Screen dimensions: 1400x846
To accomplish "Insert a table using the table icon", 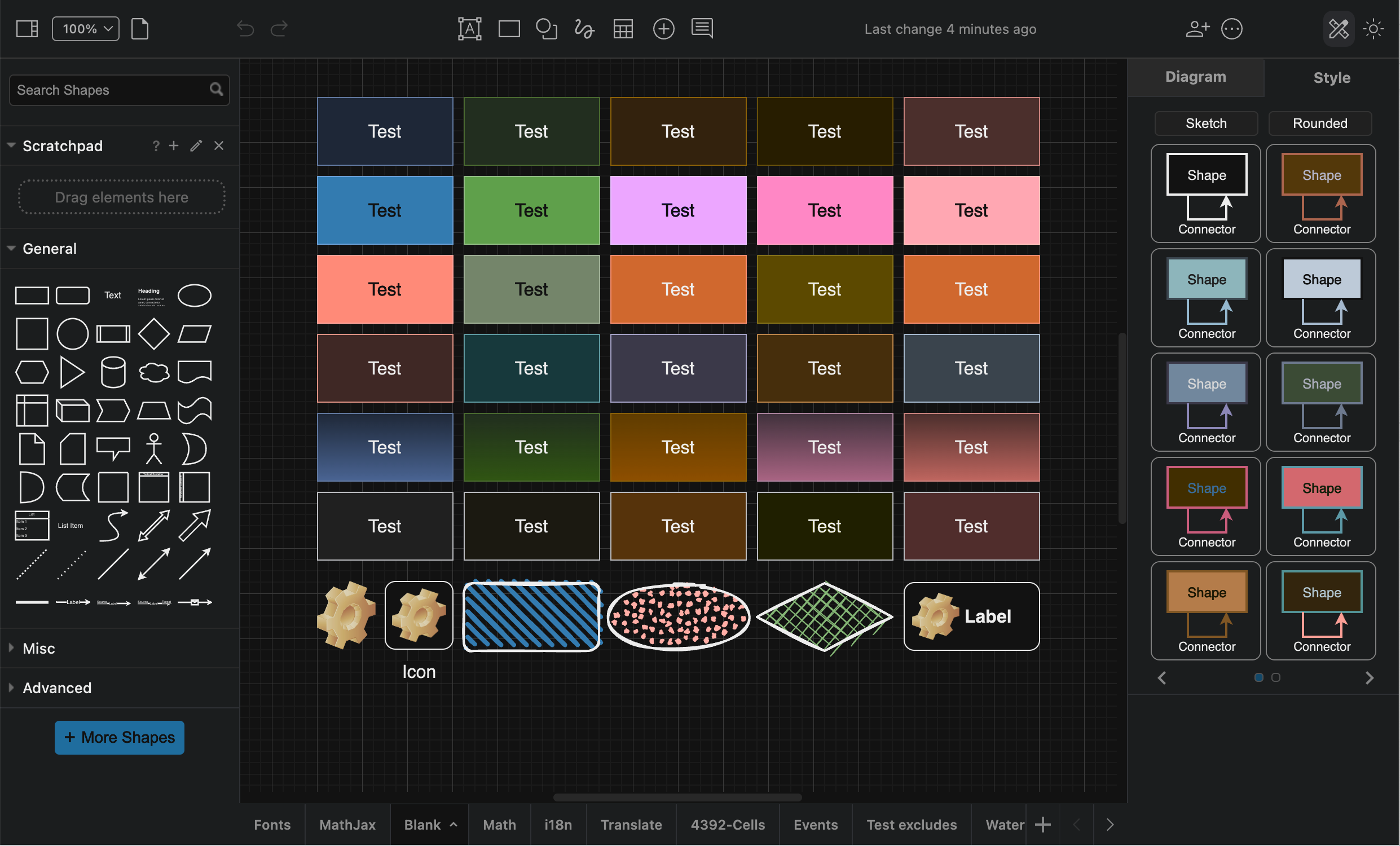I will (x=623, y=28).
